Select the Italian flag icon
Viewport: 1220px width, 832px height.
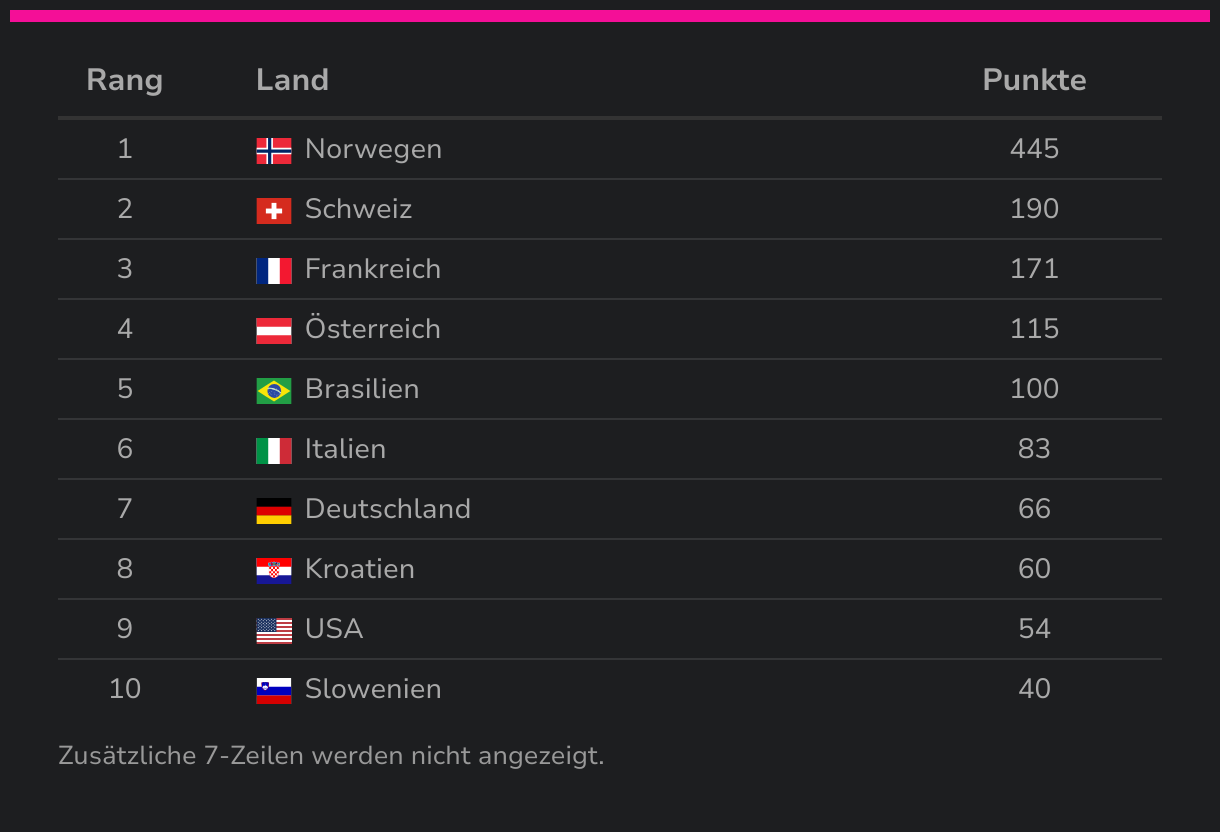[x=273, y=450]
